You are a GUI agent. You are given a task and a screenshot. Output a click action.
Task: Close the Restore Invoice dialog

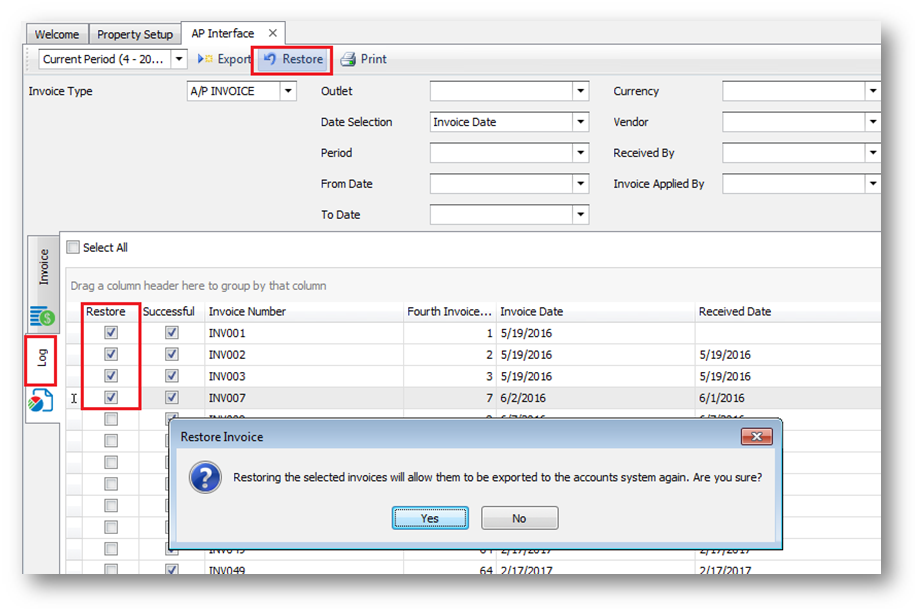757,437
